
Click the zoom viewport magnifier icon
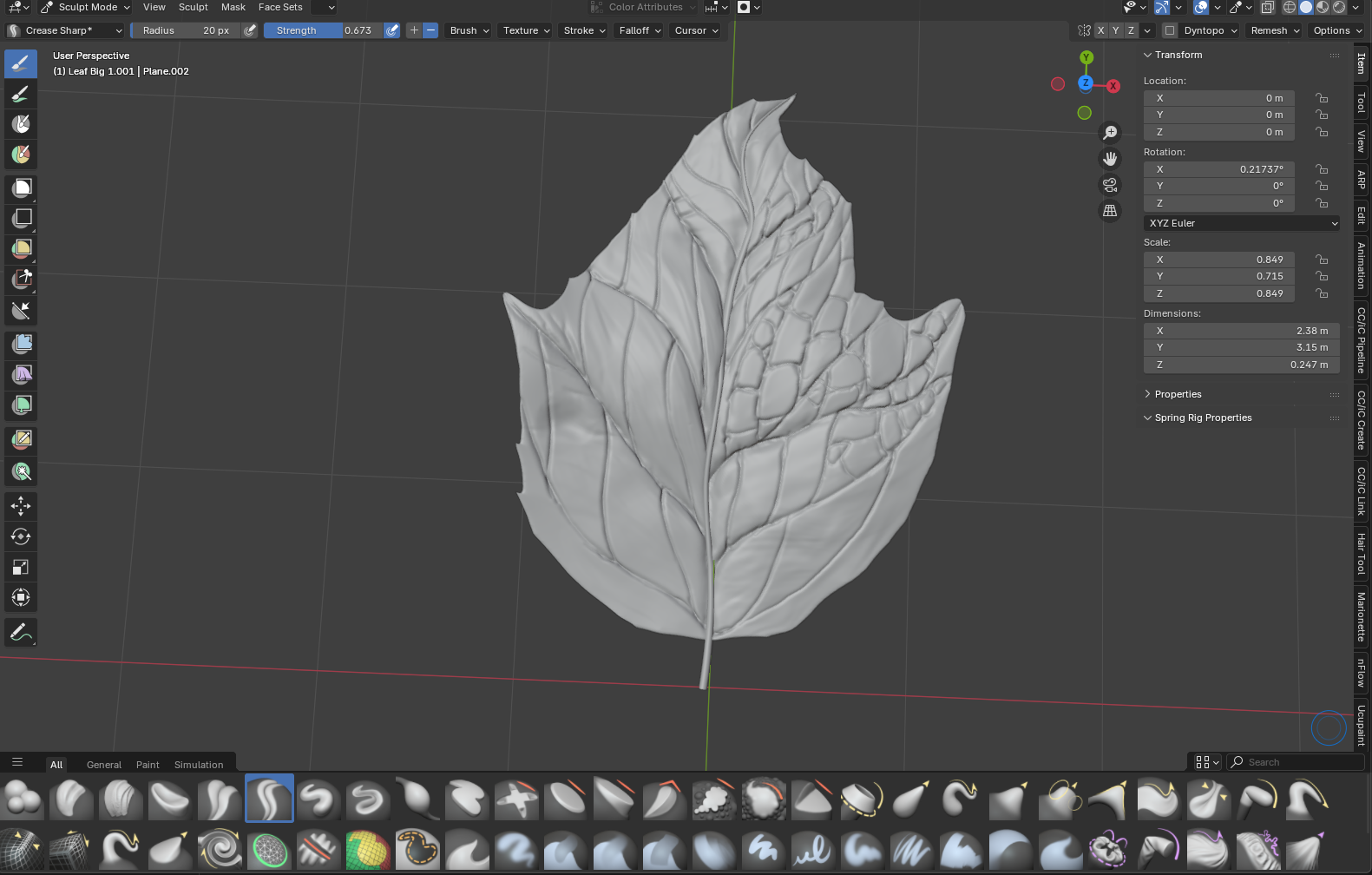coord(1110,133)
